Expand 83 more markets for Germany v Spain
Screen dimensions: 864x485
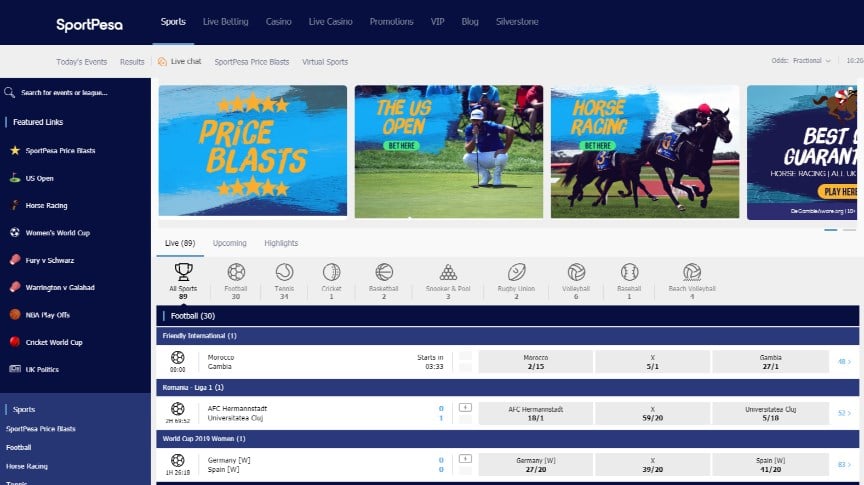click(x=844, y=465)
